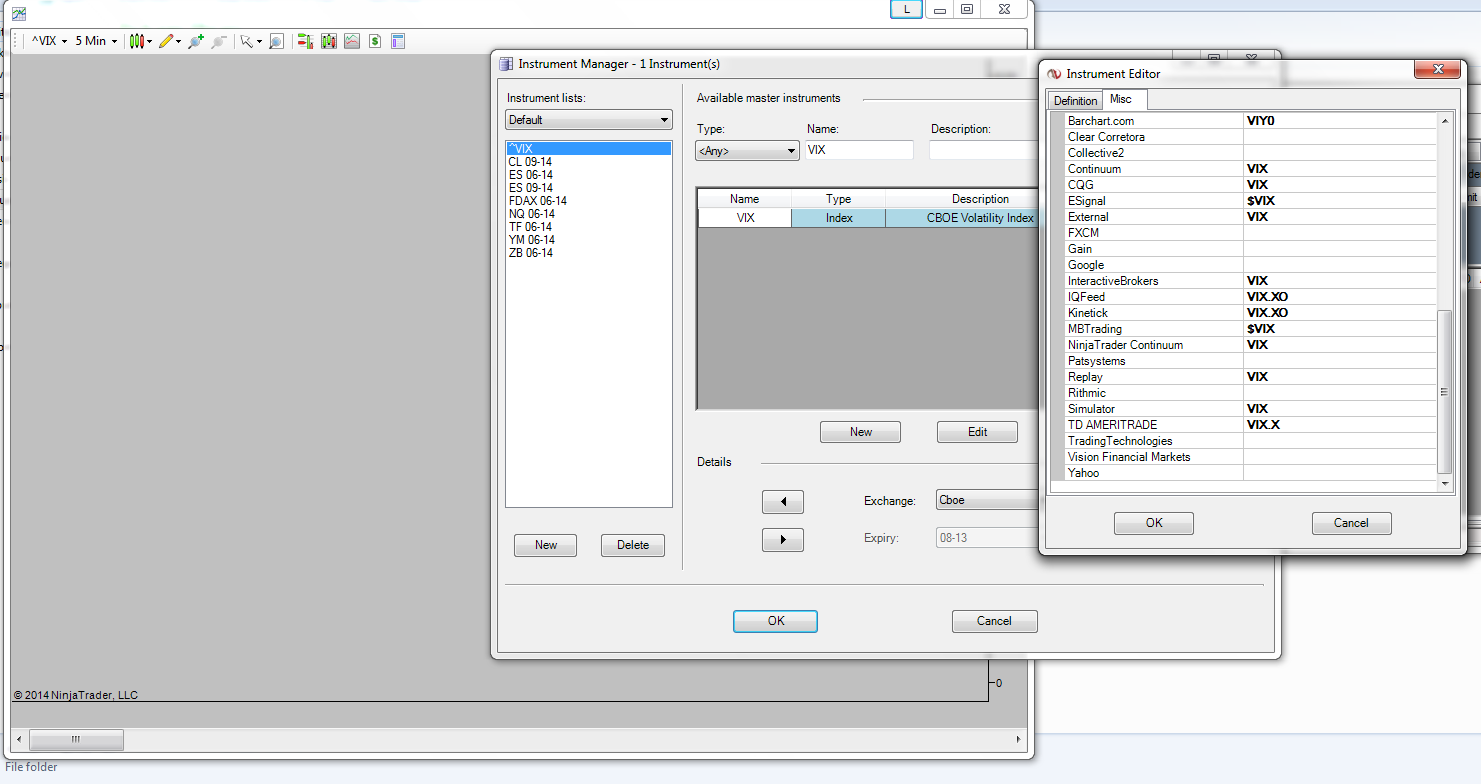Open the chart properties icon
This screenshot has width=1481, height=784.
[x=397, y=41]
